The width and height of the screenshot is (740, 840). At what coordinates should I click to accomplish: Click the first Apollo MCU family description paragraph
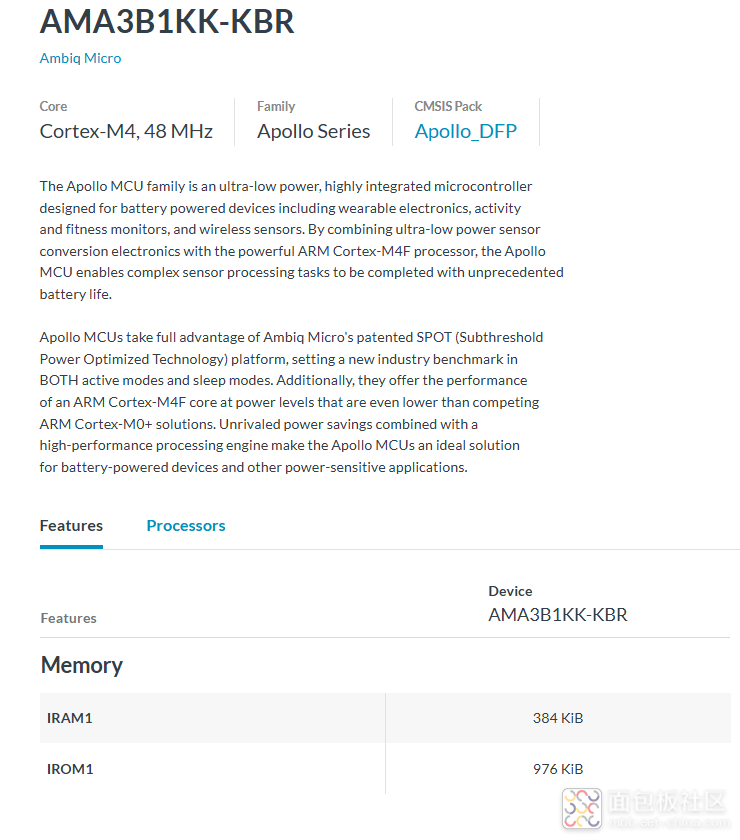pyautogui.click(x=300, y=240)
